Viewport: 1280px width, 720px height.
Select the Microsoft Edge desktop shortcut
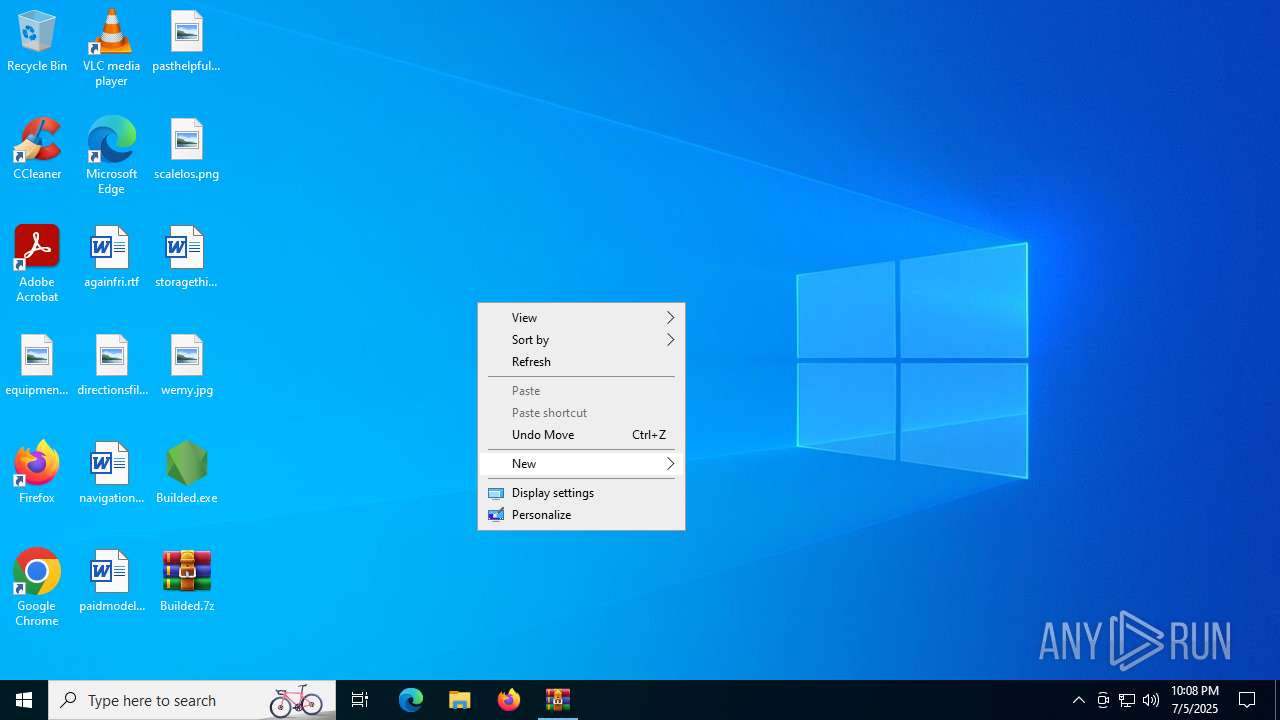coord(111,156)
